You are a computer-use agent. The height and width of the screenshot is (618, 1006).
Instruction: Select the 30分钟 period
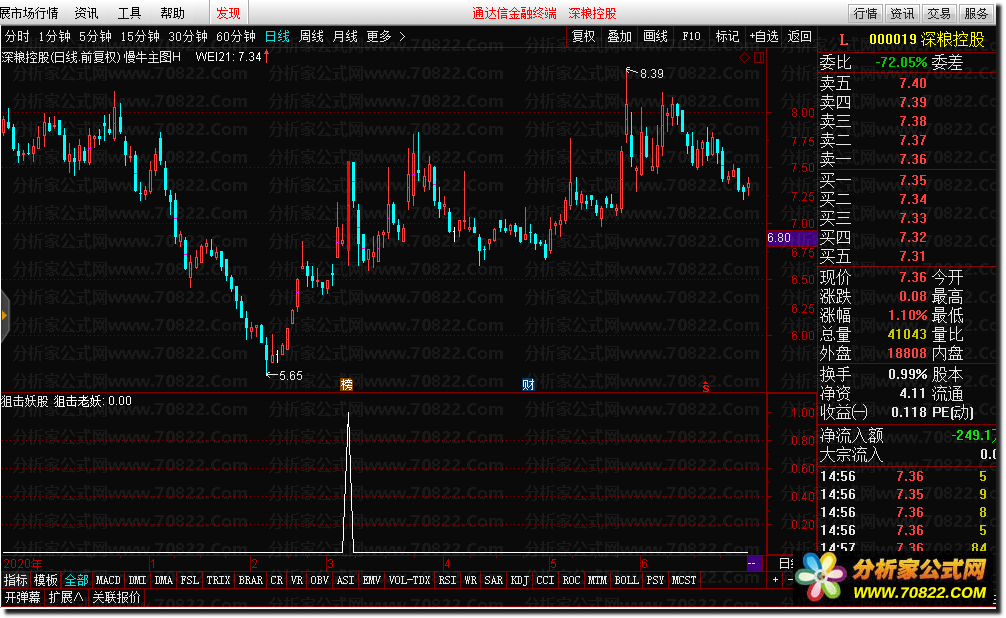click(x=188, y=37)
